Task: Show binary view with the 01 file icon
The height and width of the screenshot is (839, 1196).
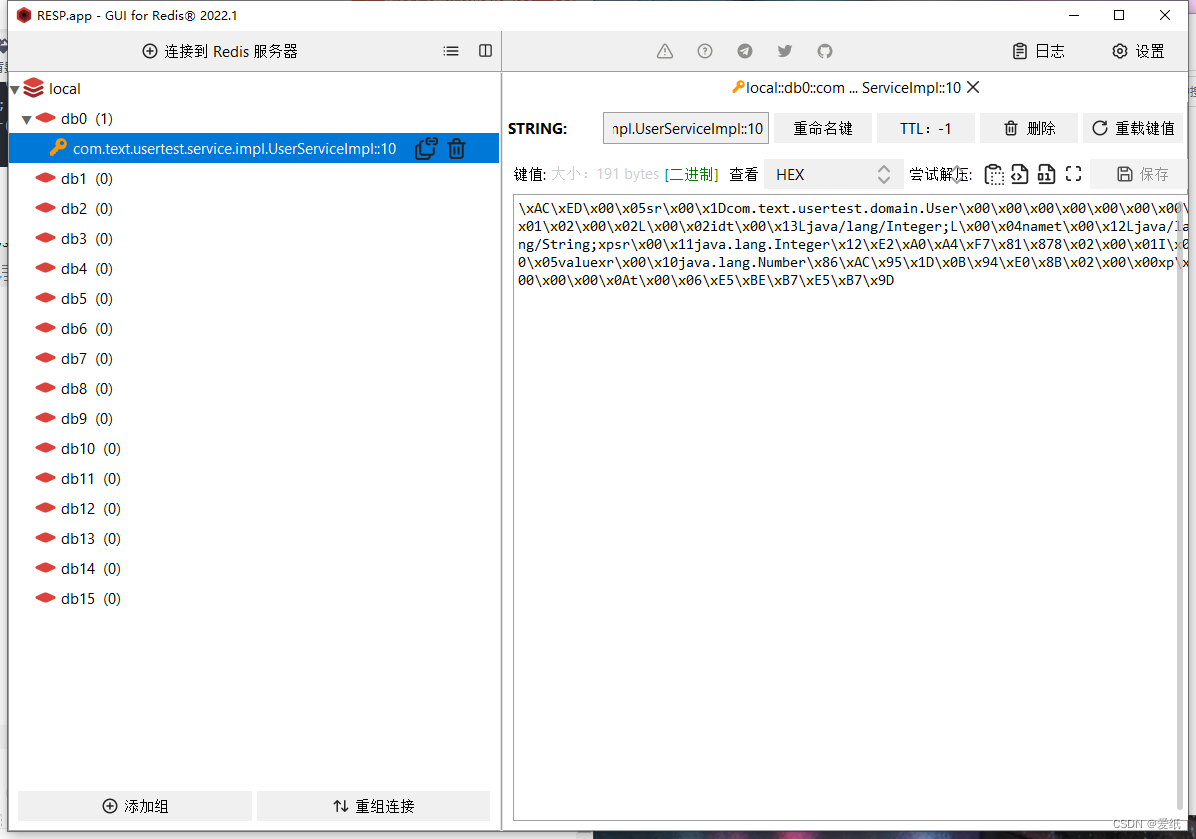Action: pyautogui.click(x=1046, y=174)
